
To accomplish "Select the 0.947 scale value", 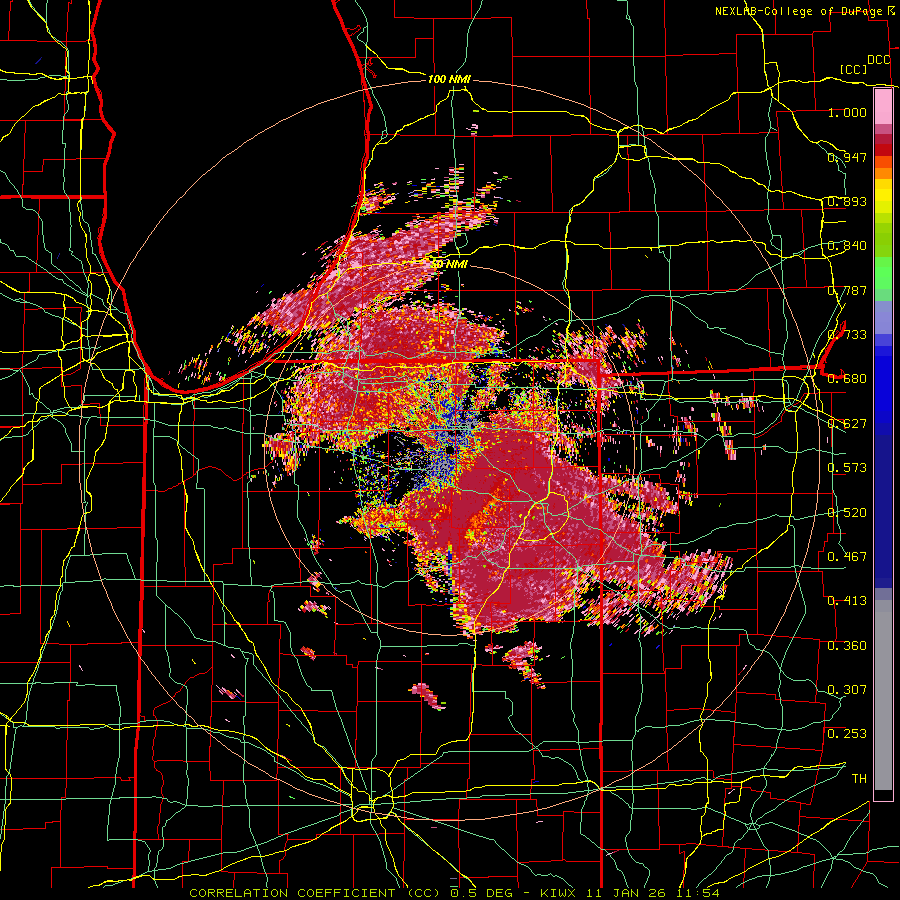I will pos(847,157).
